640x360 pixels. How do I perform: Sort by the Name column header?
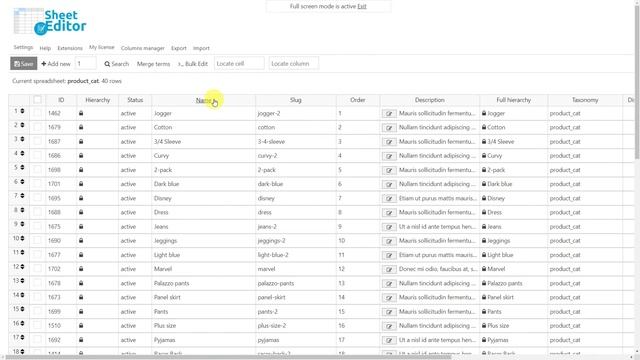tap(203, 100)
